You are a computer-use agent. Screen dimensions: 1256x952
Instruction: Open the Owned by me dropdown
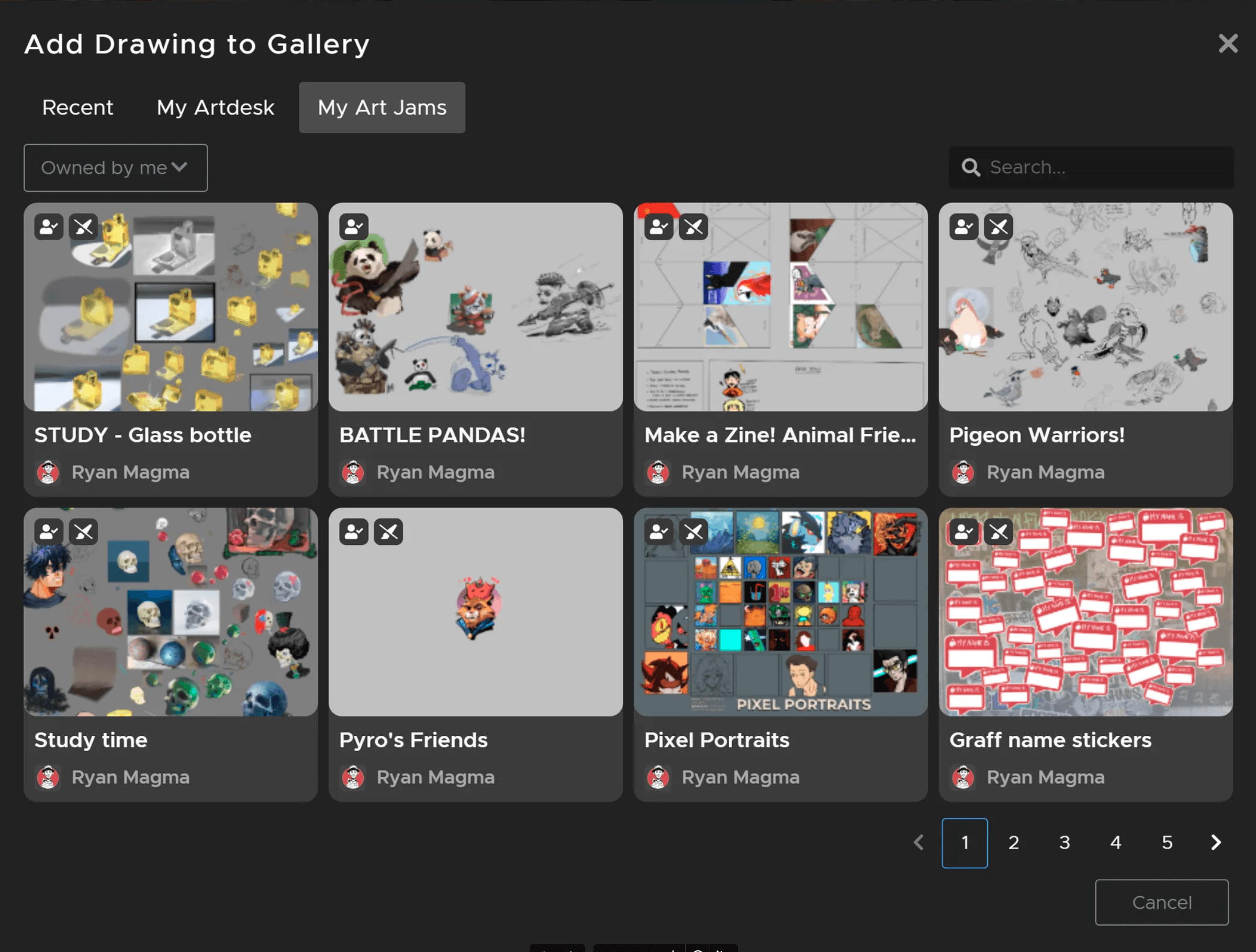pyautogui.click(x=115, y=167)
